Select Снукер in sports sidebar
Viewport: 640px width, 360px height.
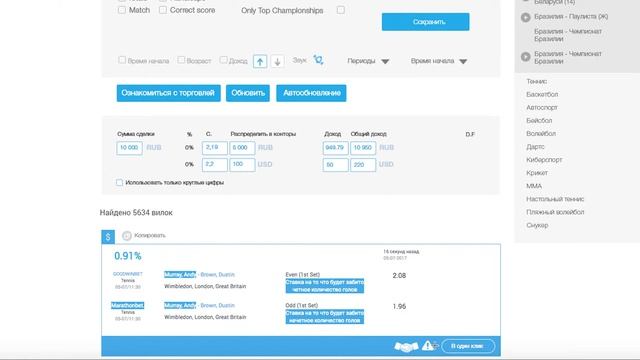(x=537, y=225)
